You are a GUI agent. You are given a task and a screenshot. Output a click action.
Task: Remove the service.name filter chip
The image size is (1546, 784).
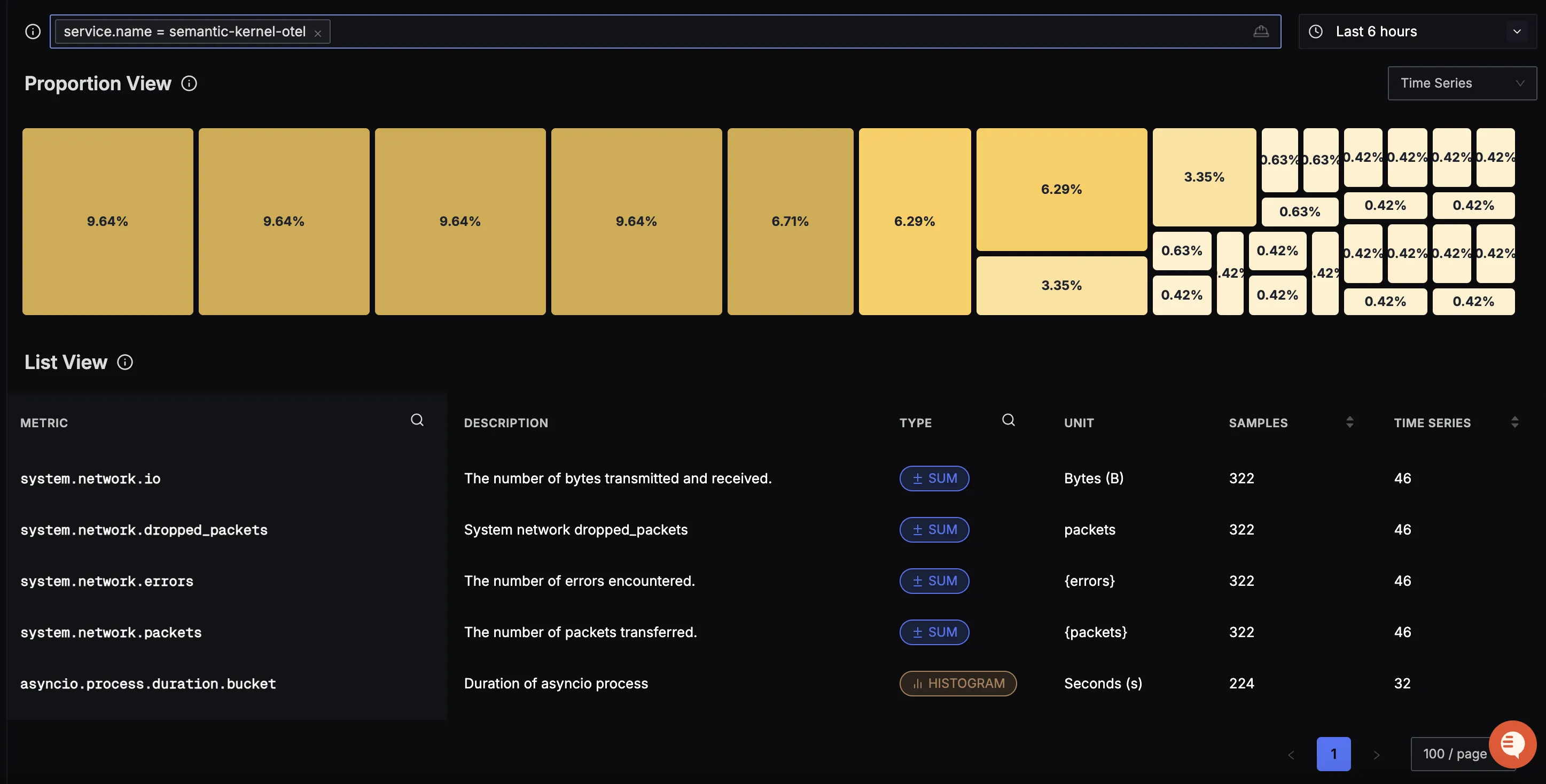pyautogui.click(x=319, y=32)
